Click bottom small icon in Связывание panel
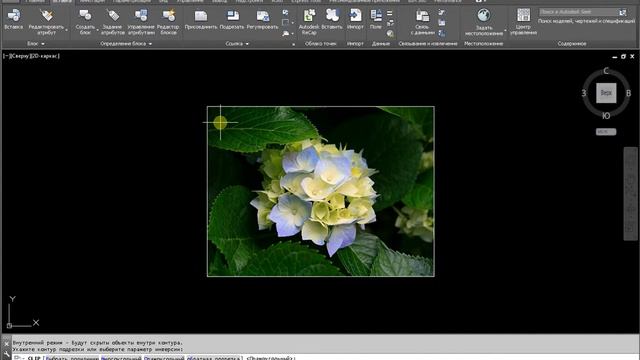Viewport: 640px width, 360px height. [442, 33]
